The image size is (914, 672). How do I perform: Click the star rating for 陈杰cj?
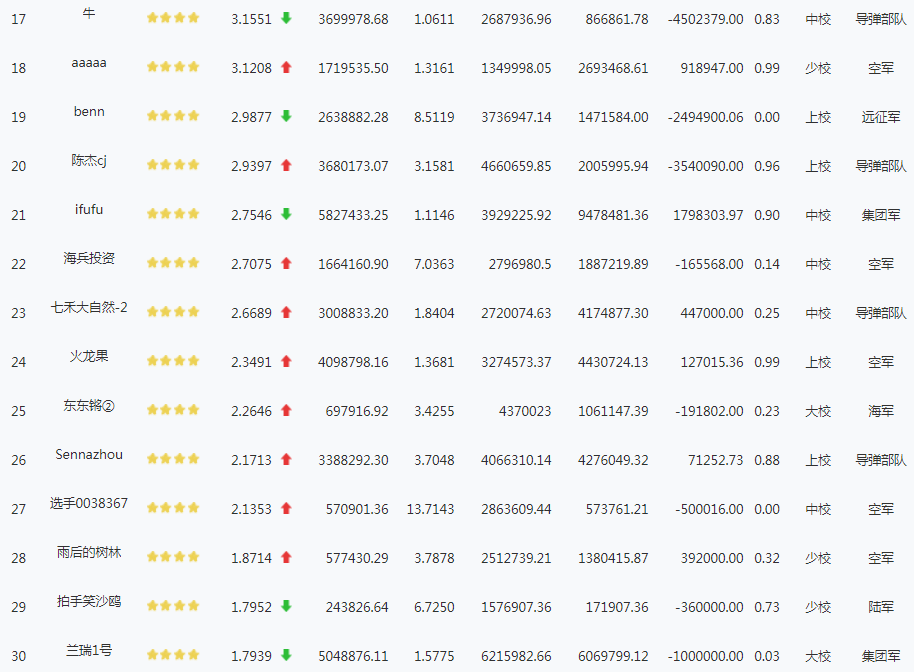click(x=173, y=165)
